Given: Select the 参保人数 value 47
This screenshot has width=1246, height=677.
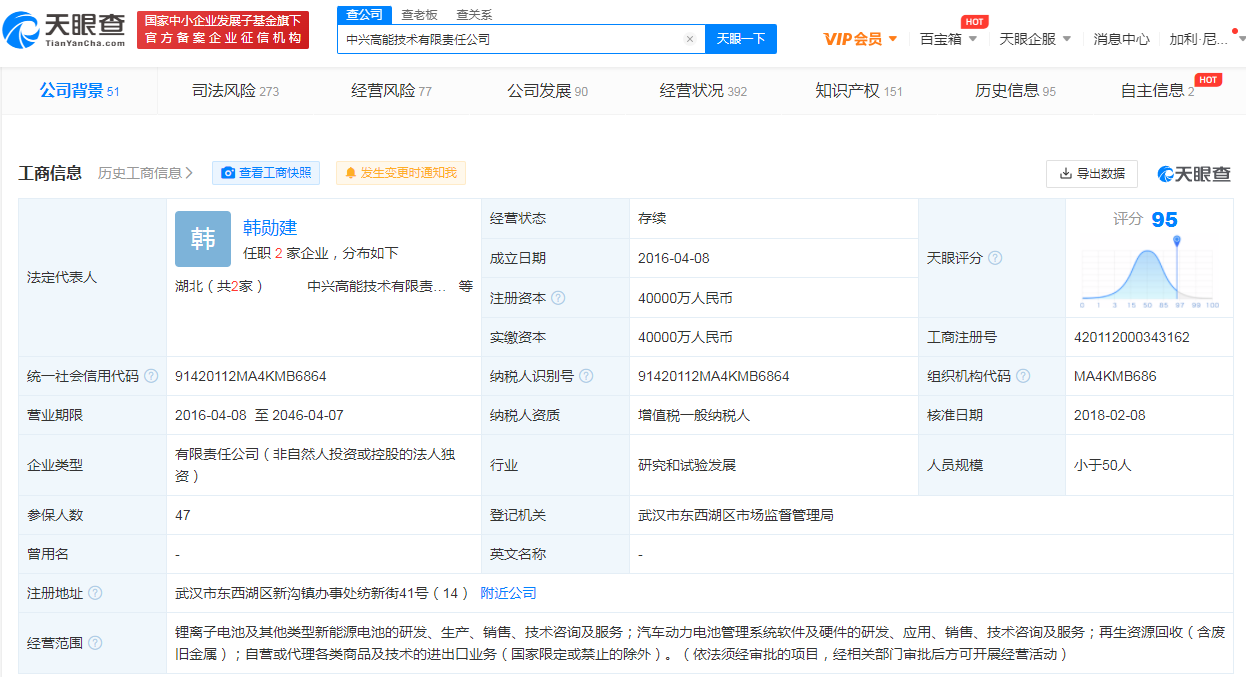Looking at the screenshot, I should [182, 515].
